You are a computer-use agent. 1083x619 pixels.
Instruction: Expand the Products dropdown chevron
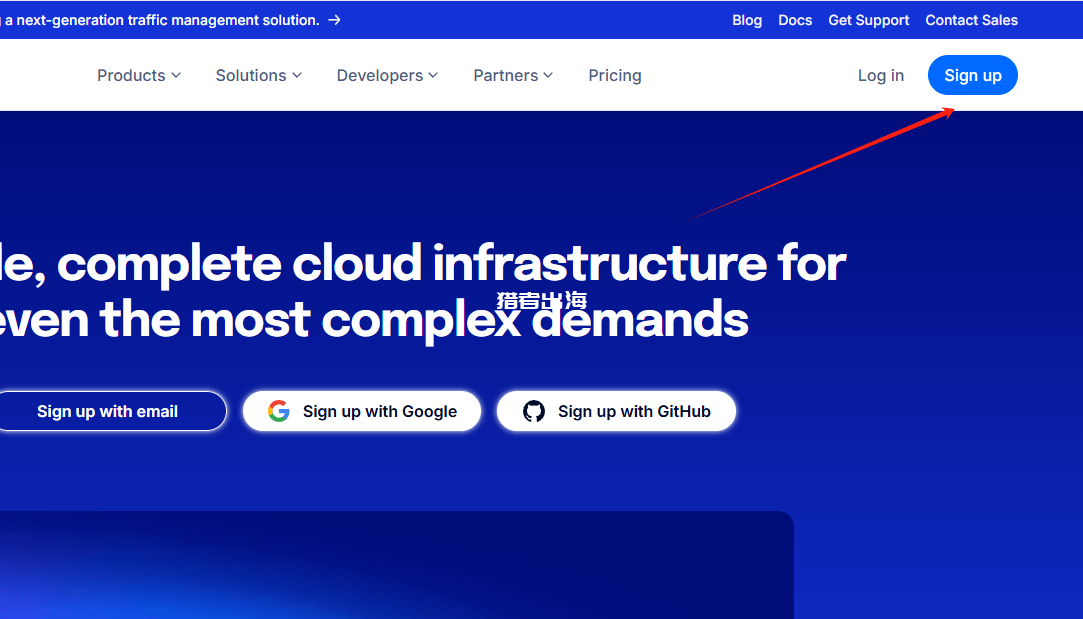pyautogui.click(x=176, y=75)
